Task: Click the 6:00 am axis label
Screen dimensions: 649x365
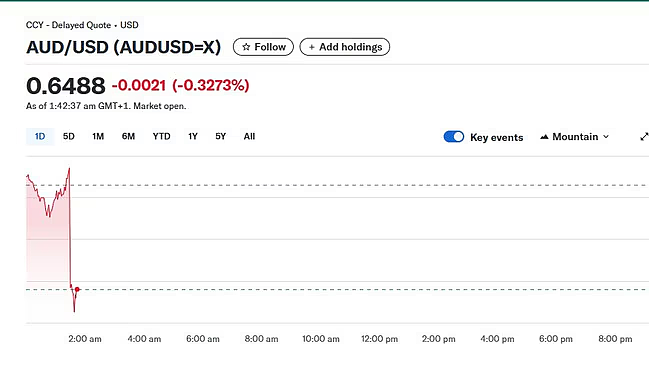Action: coord(203,339)
